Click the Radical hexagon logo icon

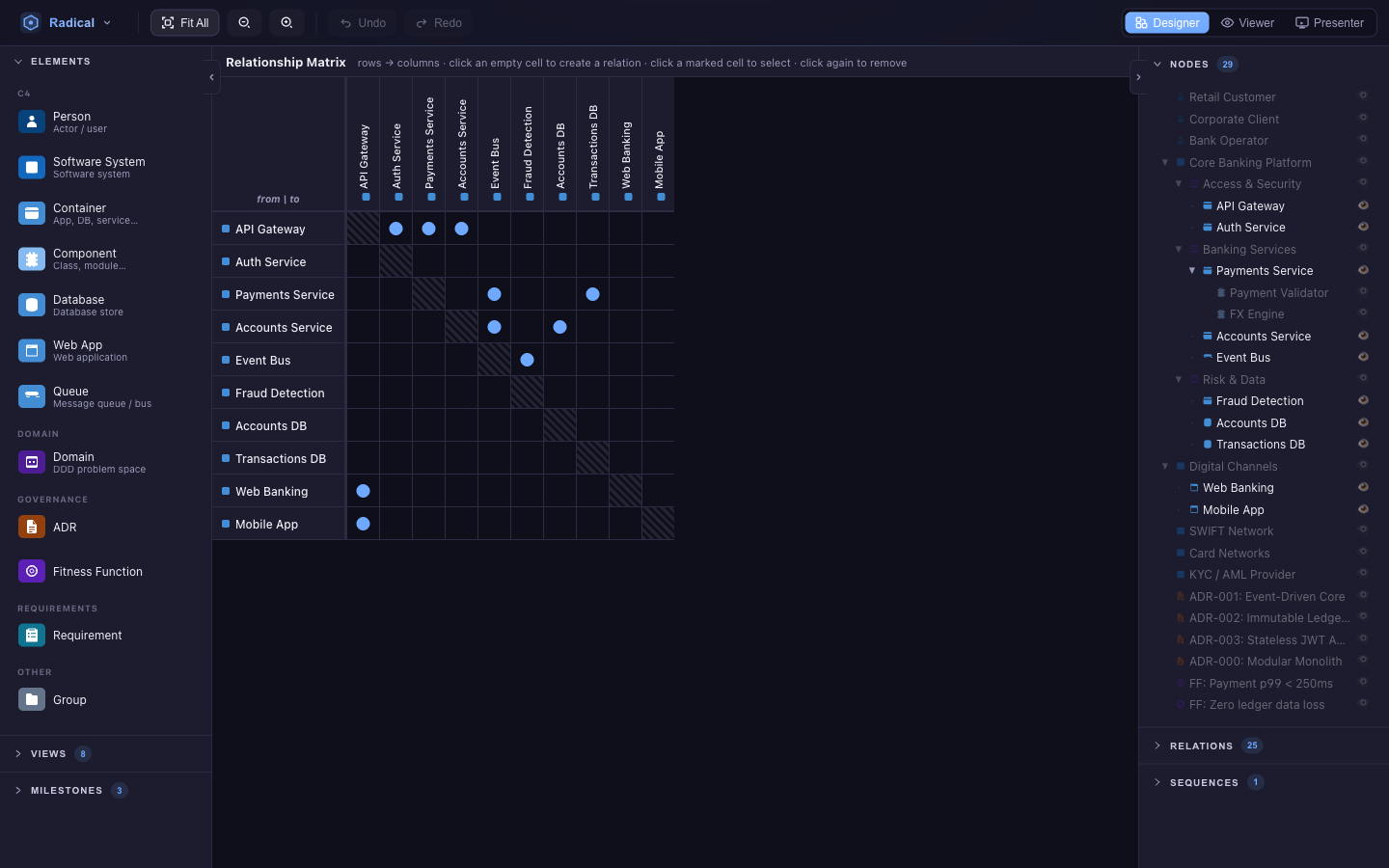coord(31,22)
